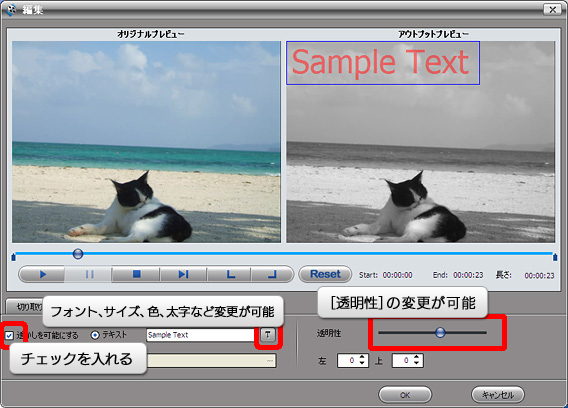Open font settings T button
This screenshot has width=568, height=408.
coord(268,334)
